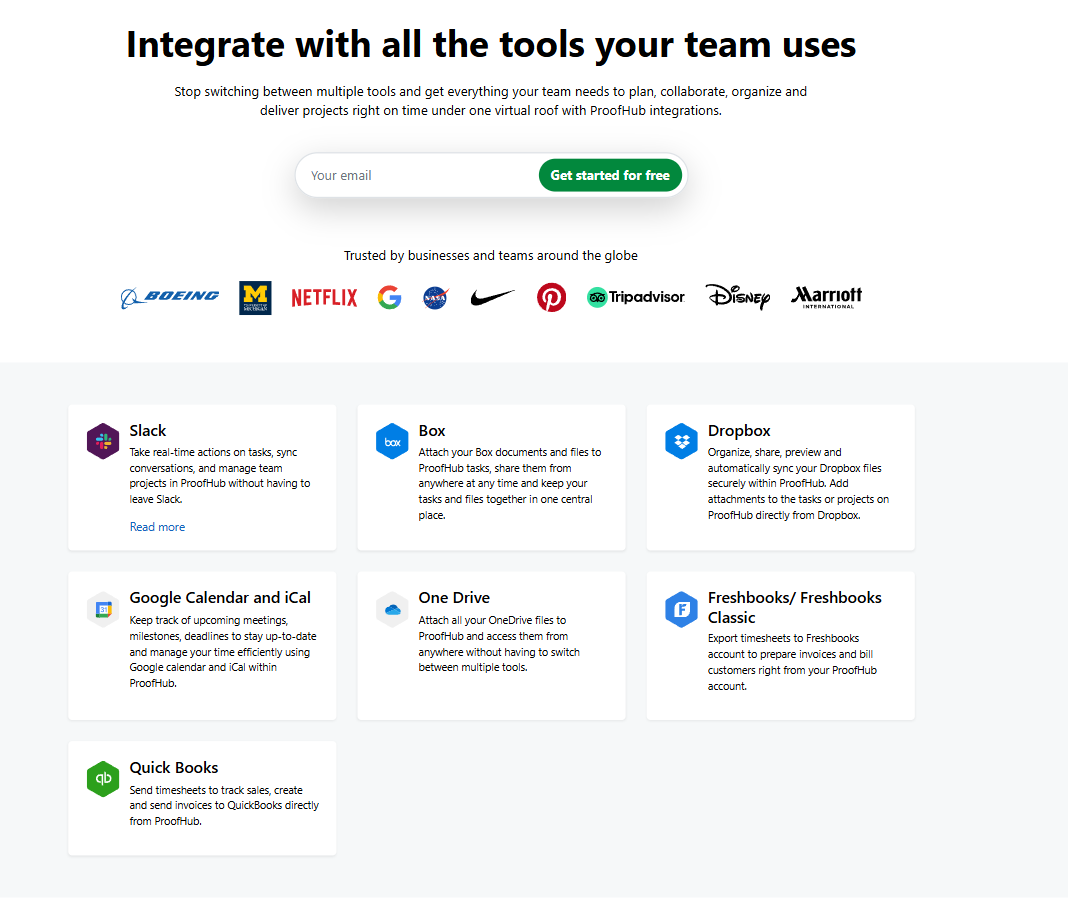
Task: Click the Tripadvisor logo
Action: [635, 297]
